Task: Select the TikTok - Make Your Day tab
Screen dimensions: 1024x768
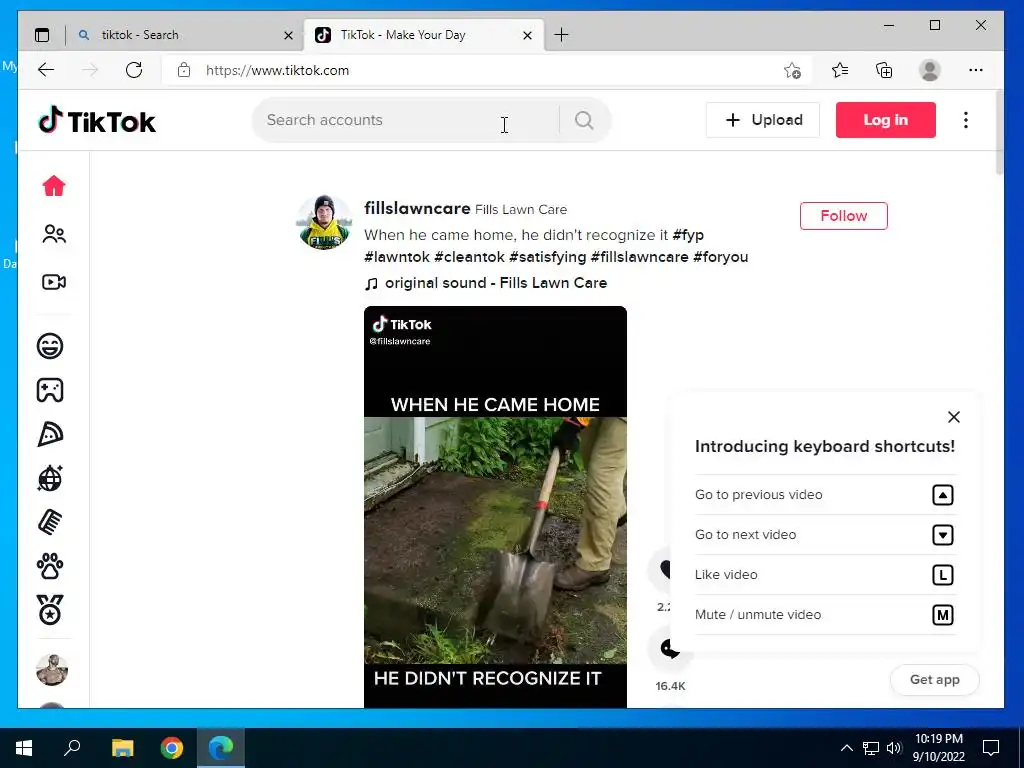Action: (x=423, y=35)
